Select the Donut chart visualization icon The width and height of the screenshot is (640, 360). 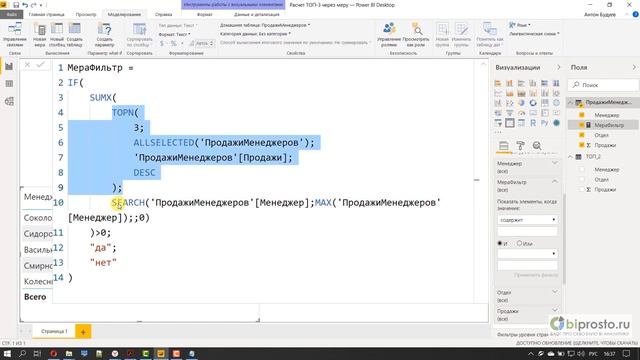[x=533, y=103]
